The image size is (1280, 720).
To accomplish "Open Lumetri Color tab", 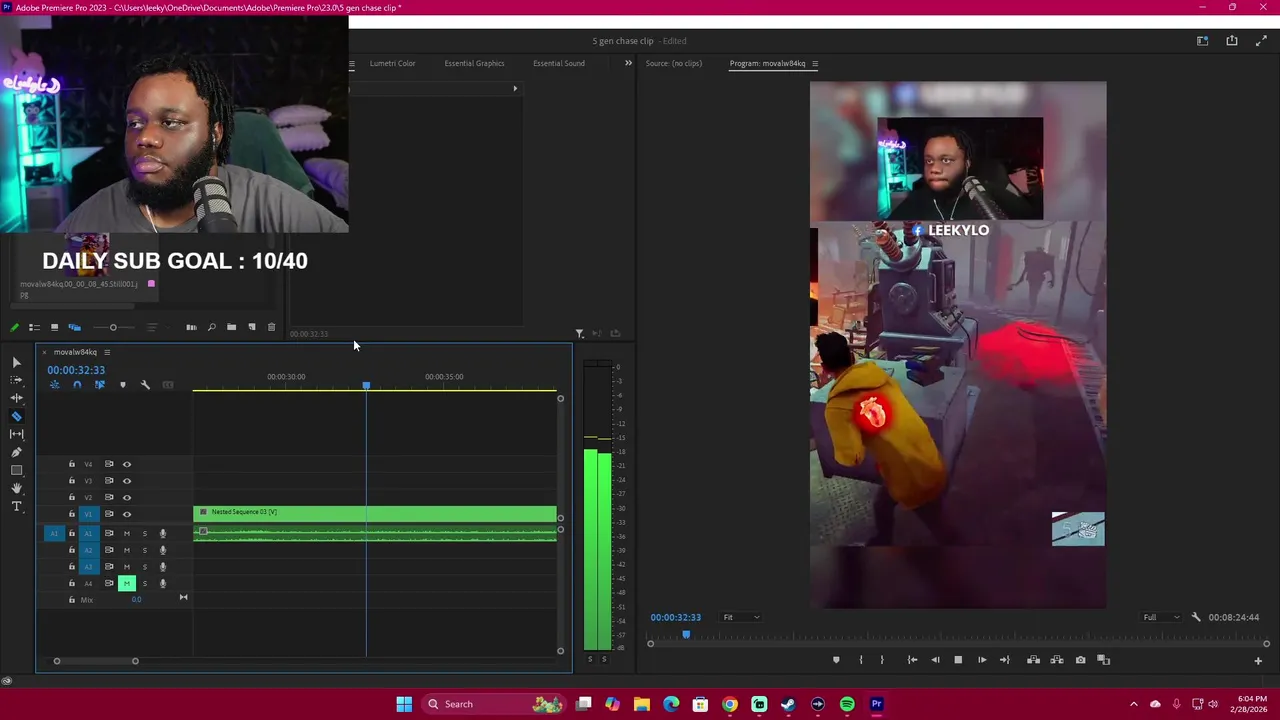I will pyautogui.click(x=392, y=63).
